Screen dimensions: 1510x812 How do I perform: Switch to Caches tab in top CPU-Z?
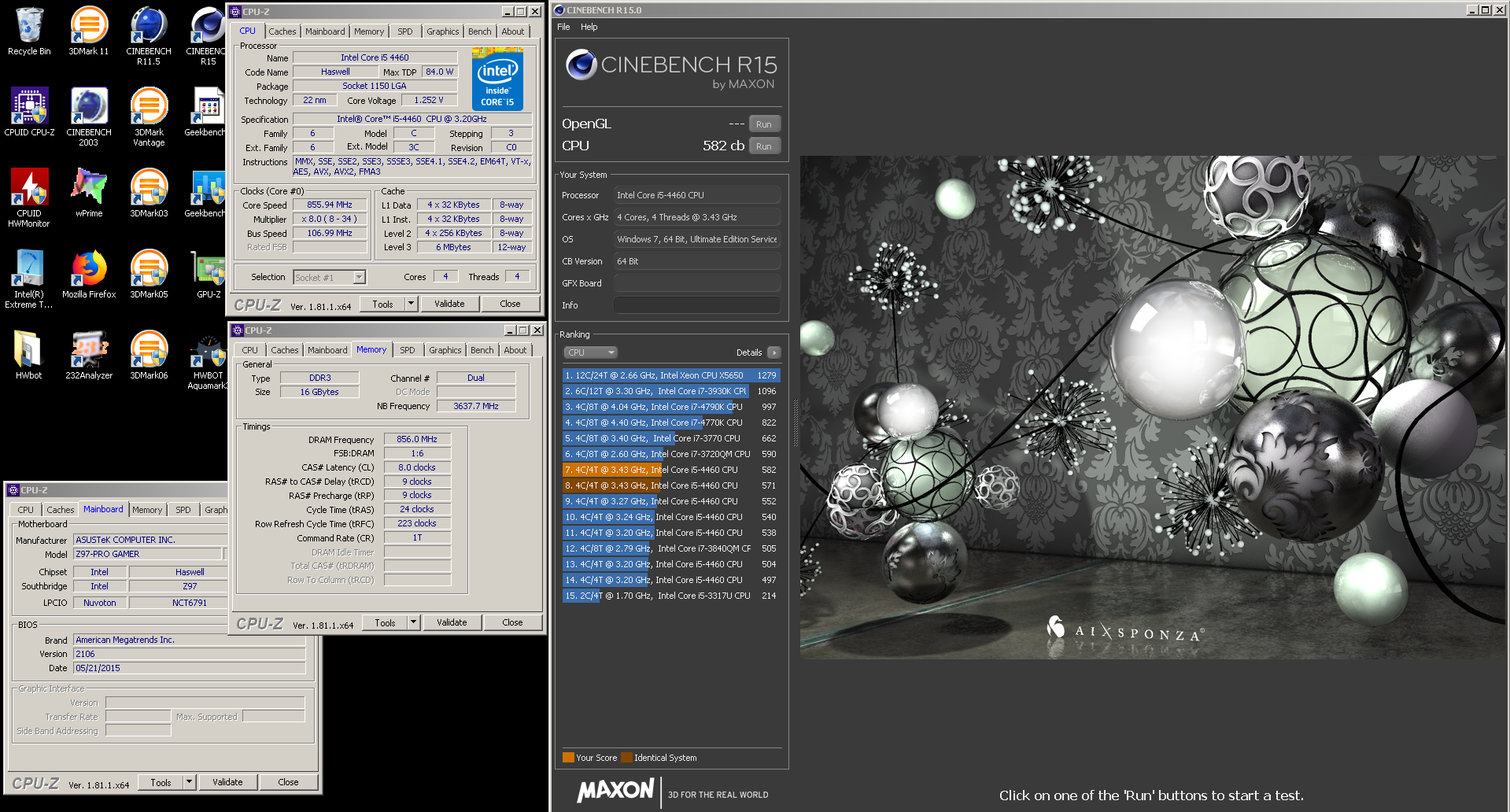click(282, 31)
